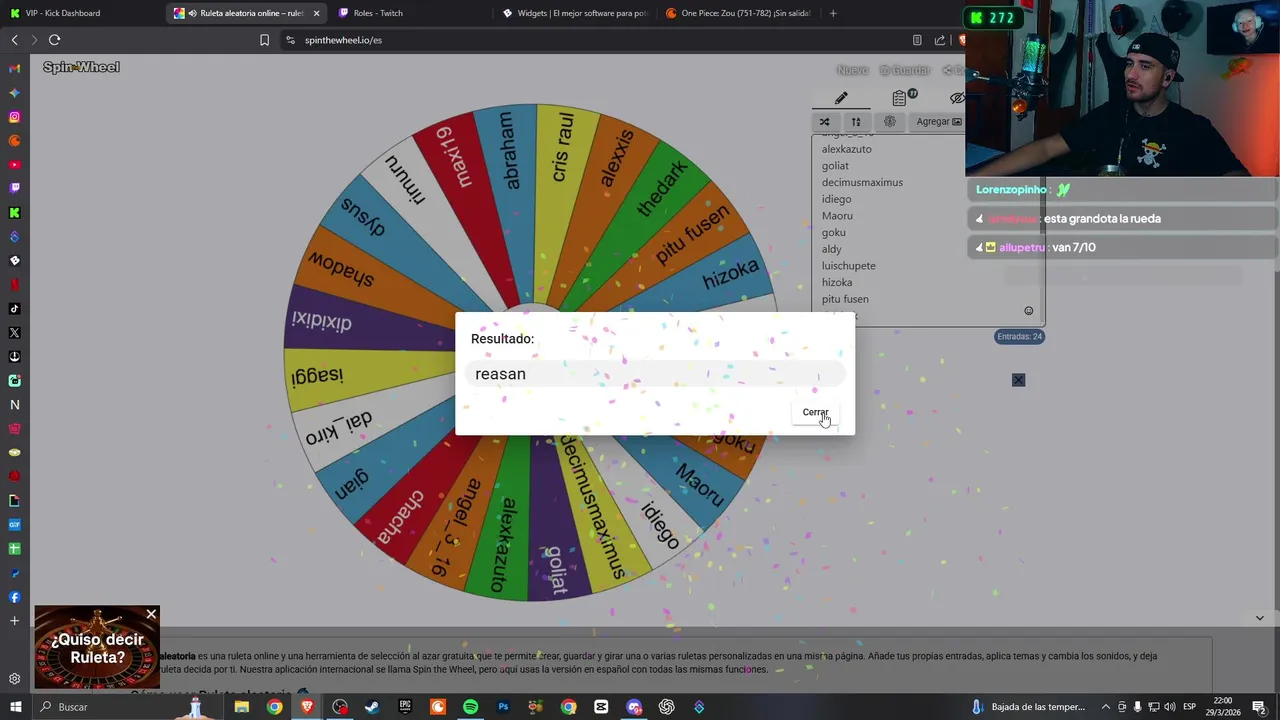Click Guardar to save the wheel

tap(905, 70)
